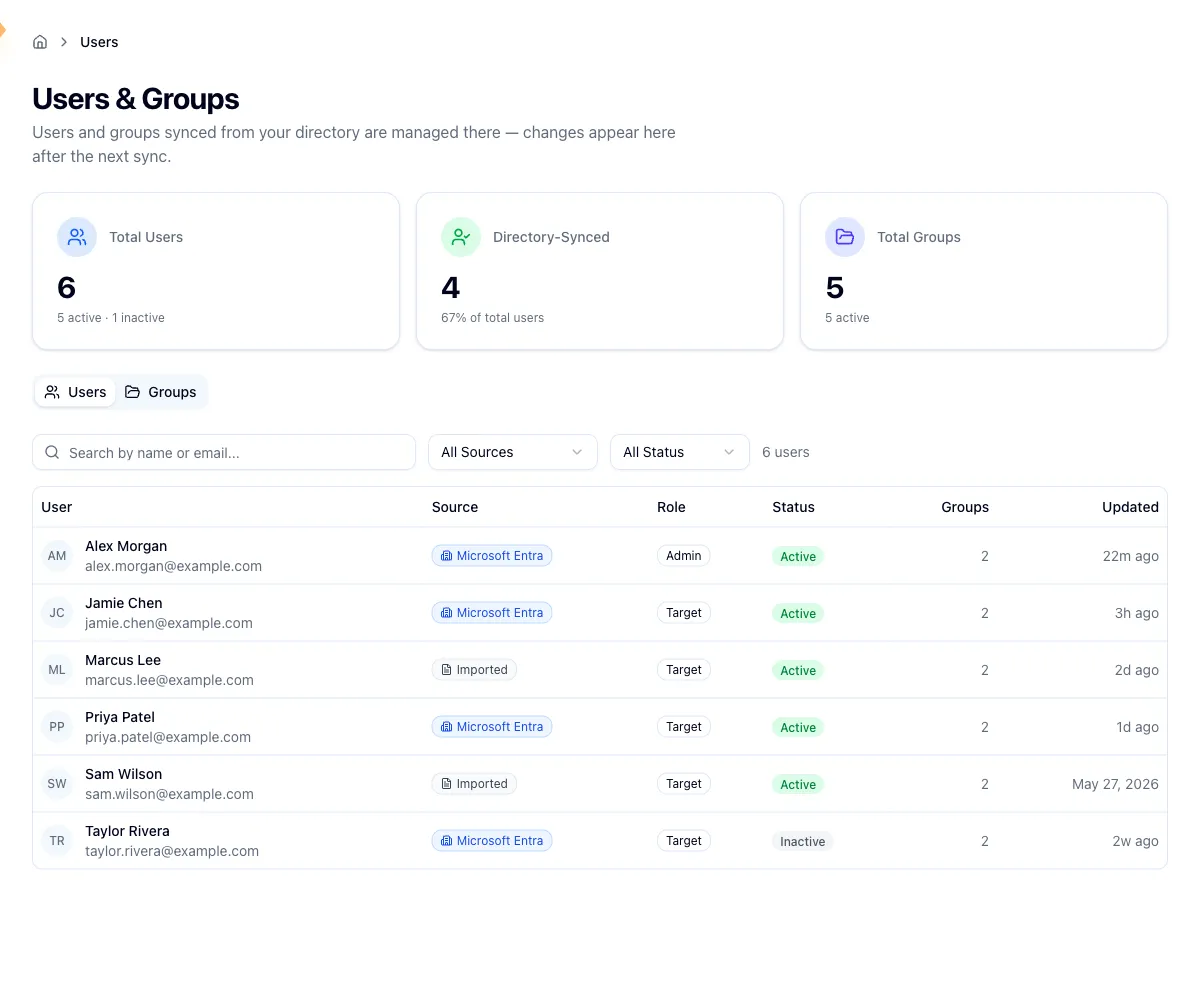Click the Total Users card
This screenshot has height=1000, width=1200.
[216, 271]
